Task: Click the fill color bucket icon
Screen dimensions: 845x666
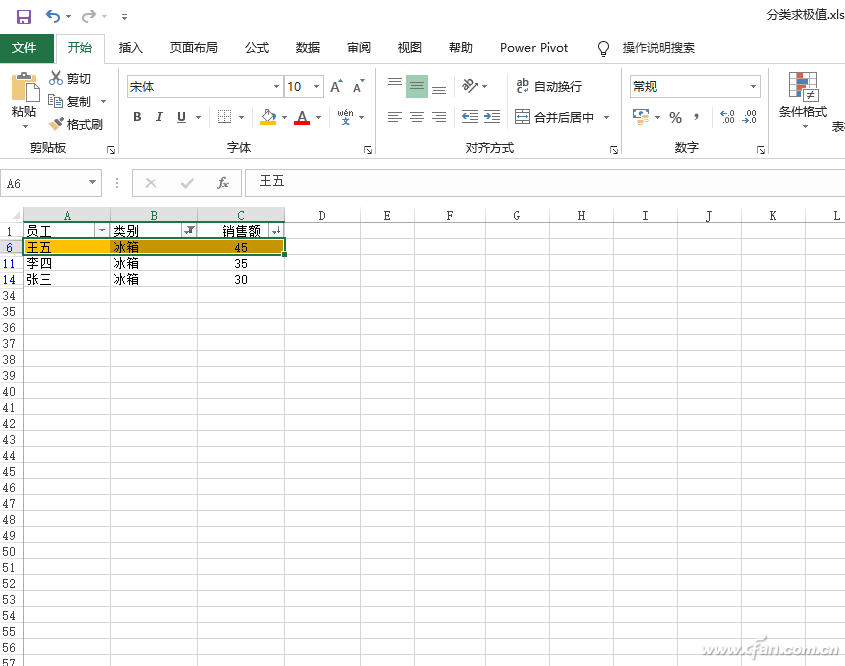Action: pos(268,116)
